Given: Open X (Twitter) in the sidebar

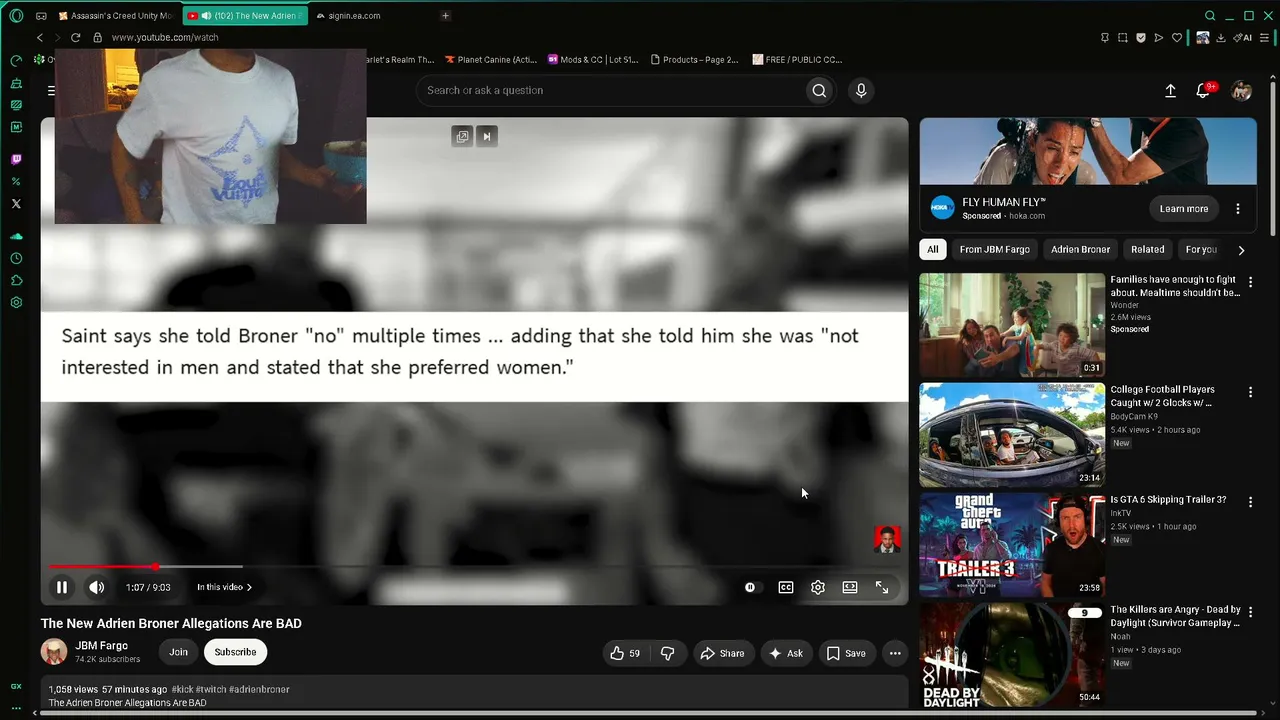Looking at the screenshot, I should [x=16, y=203].
